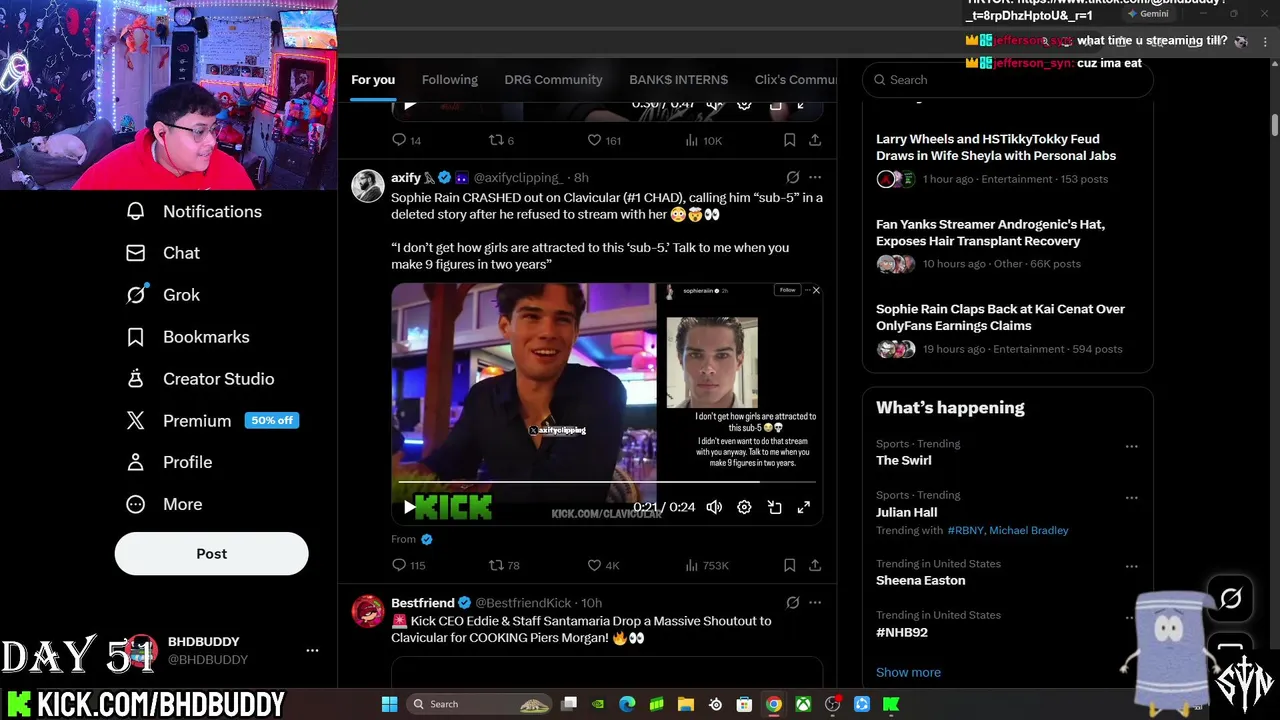
Task: Open Bookmarks in the sidebar
Action: (x=188, y=337)
